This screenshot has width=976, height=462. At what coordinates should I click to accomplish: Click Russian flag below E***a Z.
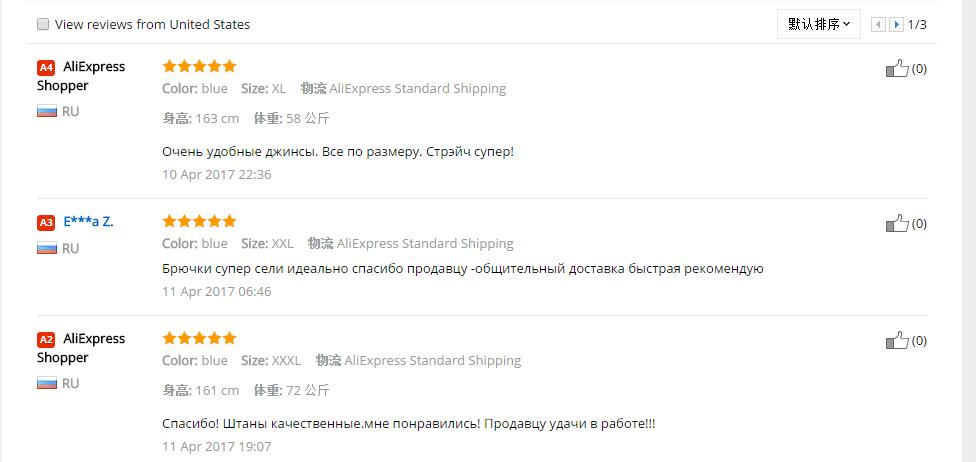pos(46,248)
